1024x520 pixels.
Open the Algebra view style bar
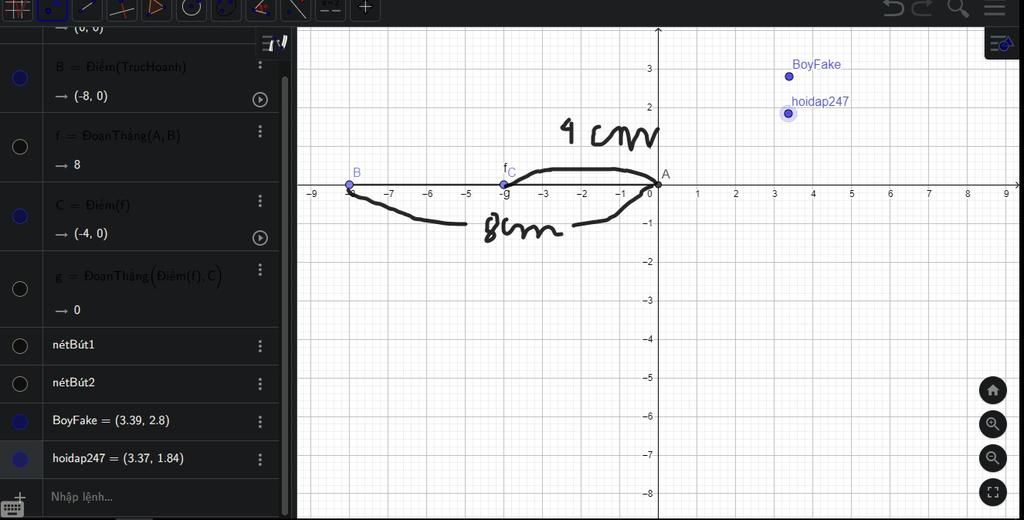[273, 44]
